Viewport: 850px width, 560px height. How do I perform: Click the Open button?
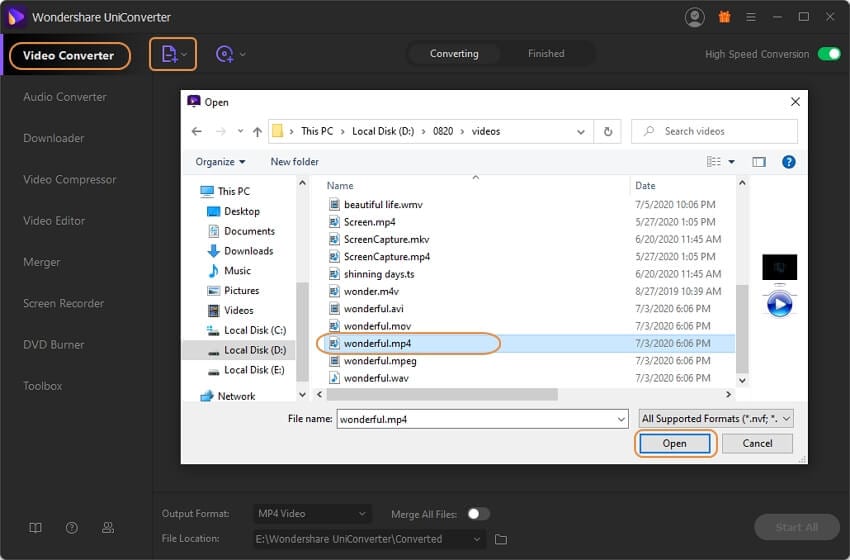[674, 443]
